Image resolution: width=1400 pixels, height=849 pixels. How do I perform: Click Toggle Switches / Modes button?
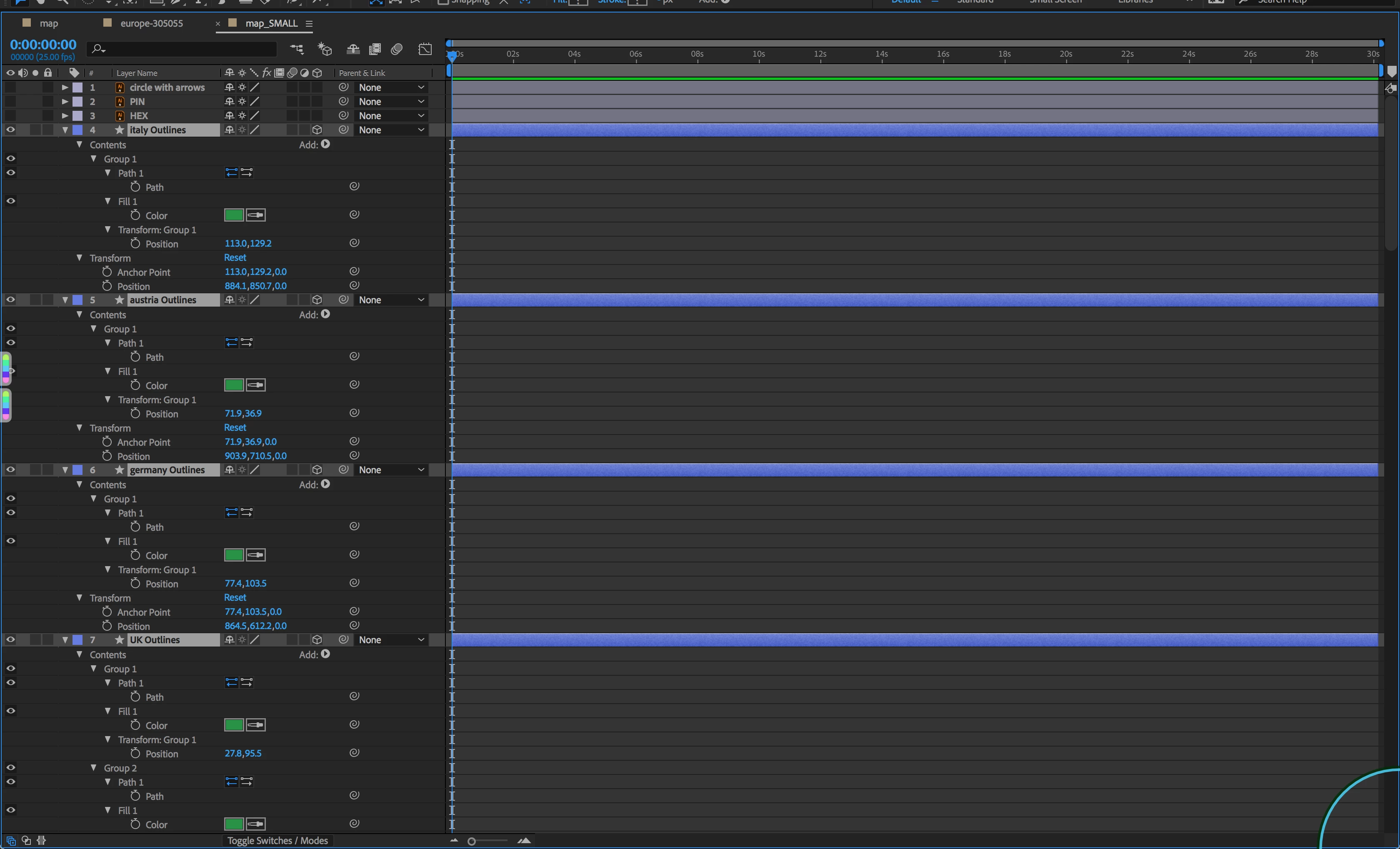[277, 841]
